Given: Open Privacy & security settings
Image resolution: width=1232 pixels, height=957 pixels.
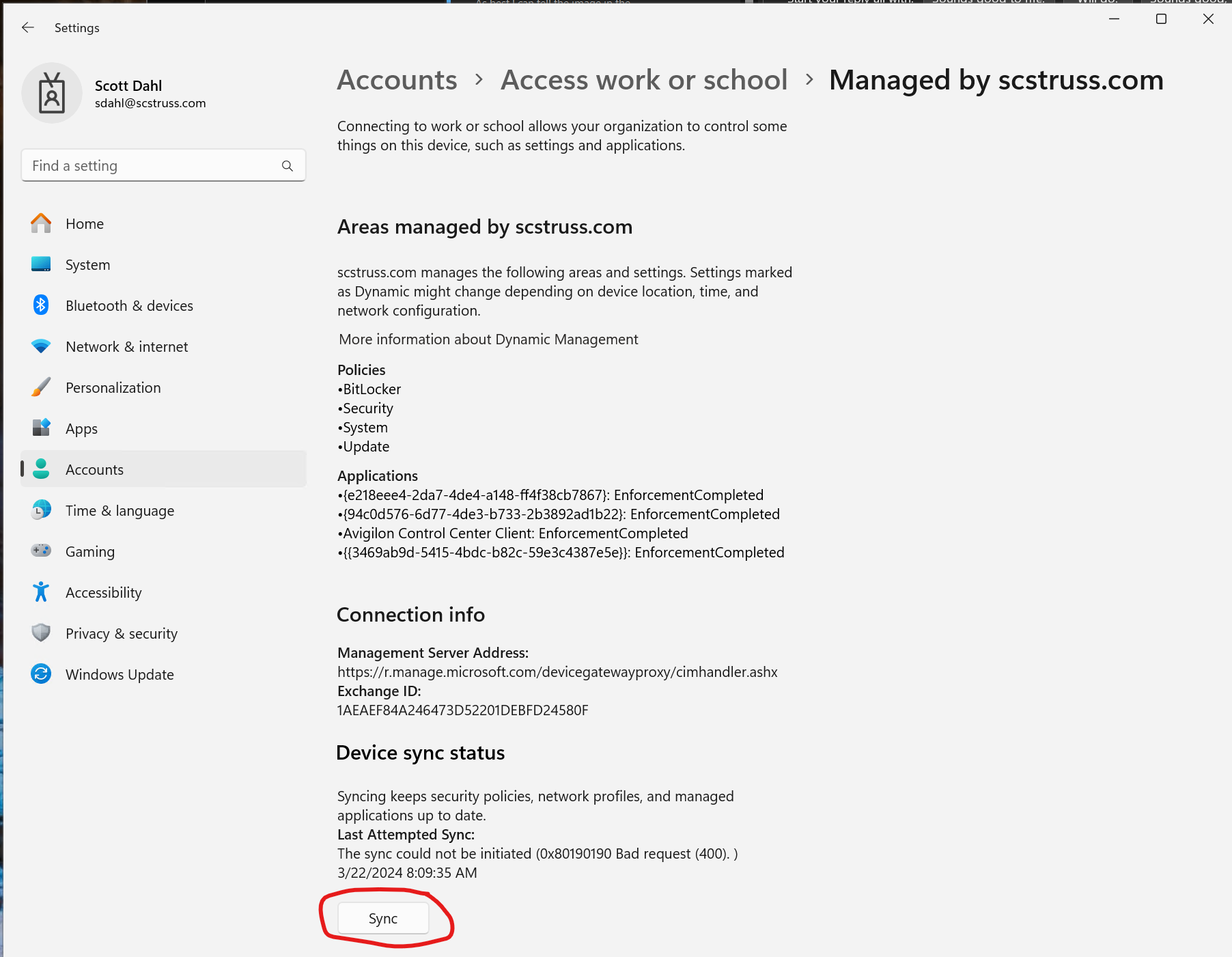Looking at the screenshot, I should pos(163,633).
